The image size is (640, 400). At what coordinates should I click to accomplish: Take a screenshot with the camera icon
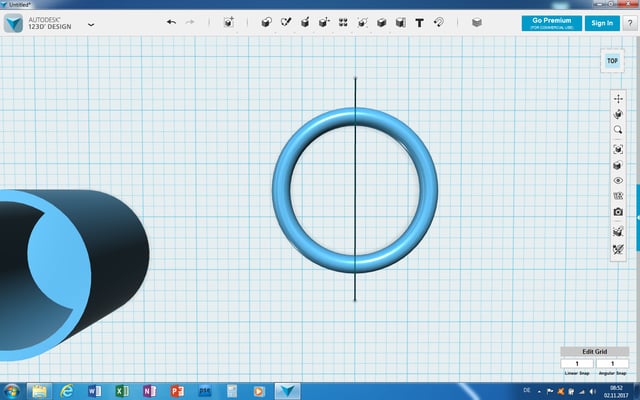point(618,212)
